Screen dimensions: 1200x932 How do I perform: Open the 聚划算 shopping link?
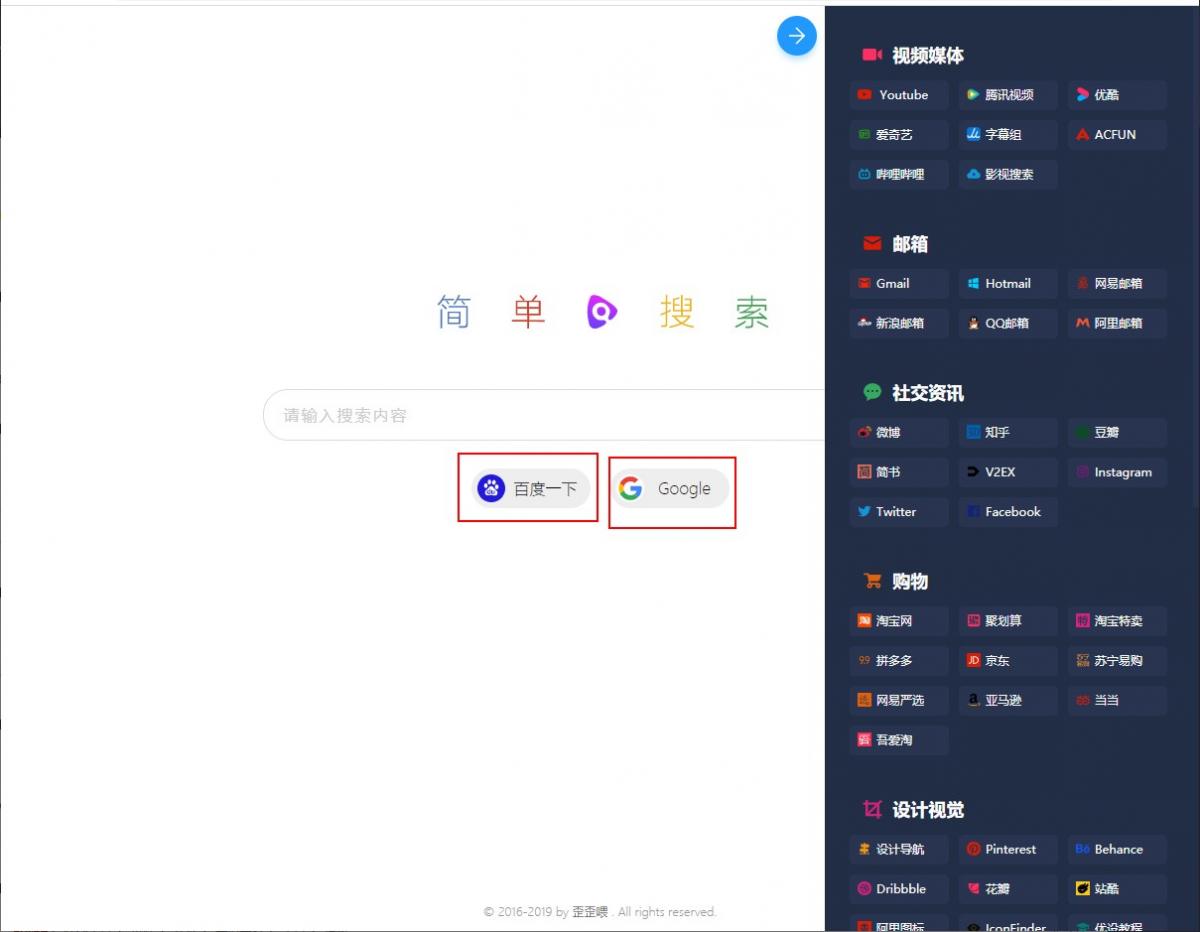pos(1008,621)
